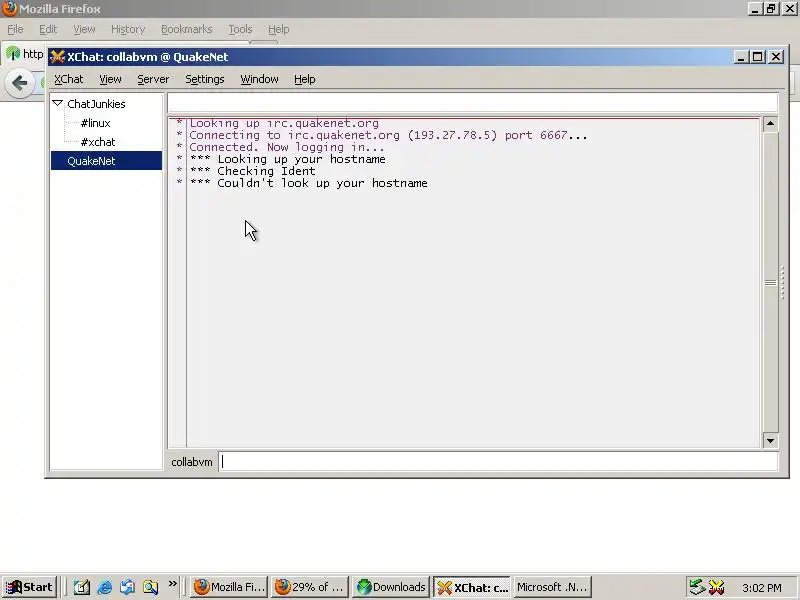800x600 pixels.
Task: Click the XChat title bar icon
Action: click(x=58, y=57)
